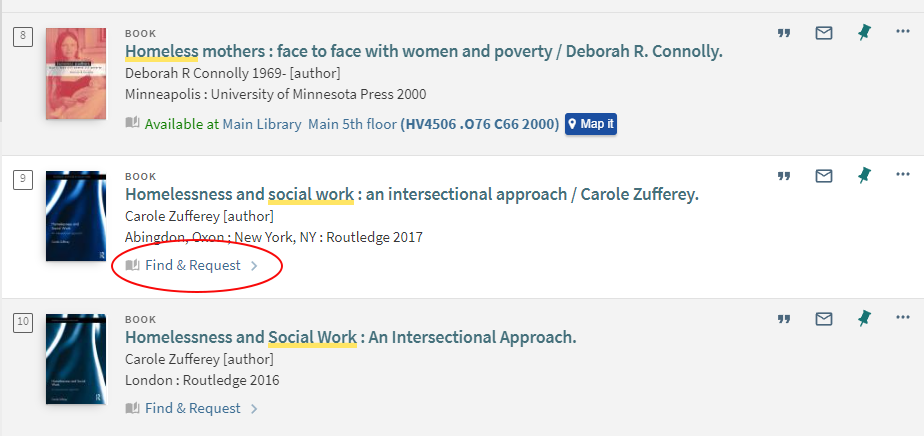Screen dimensions: 924x436
Task: Email the Homeless mothers record
Action: pos(824,33)
